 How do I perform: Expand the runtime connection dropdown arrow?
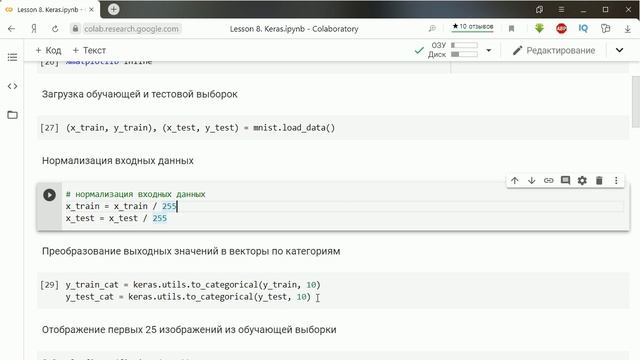click(489, 50)
